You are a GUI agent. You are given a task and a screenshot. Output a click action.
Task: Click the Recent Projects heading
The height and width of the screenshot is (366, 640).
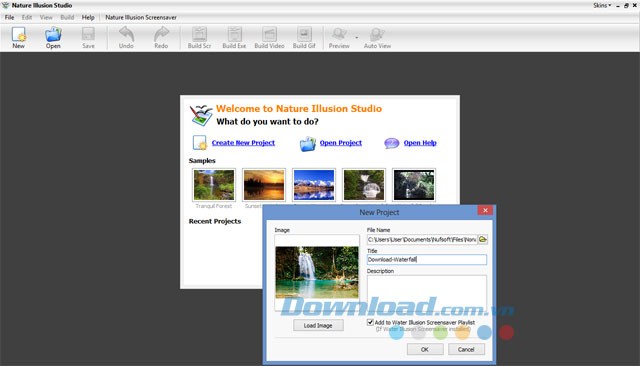[x=215, y=221]
